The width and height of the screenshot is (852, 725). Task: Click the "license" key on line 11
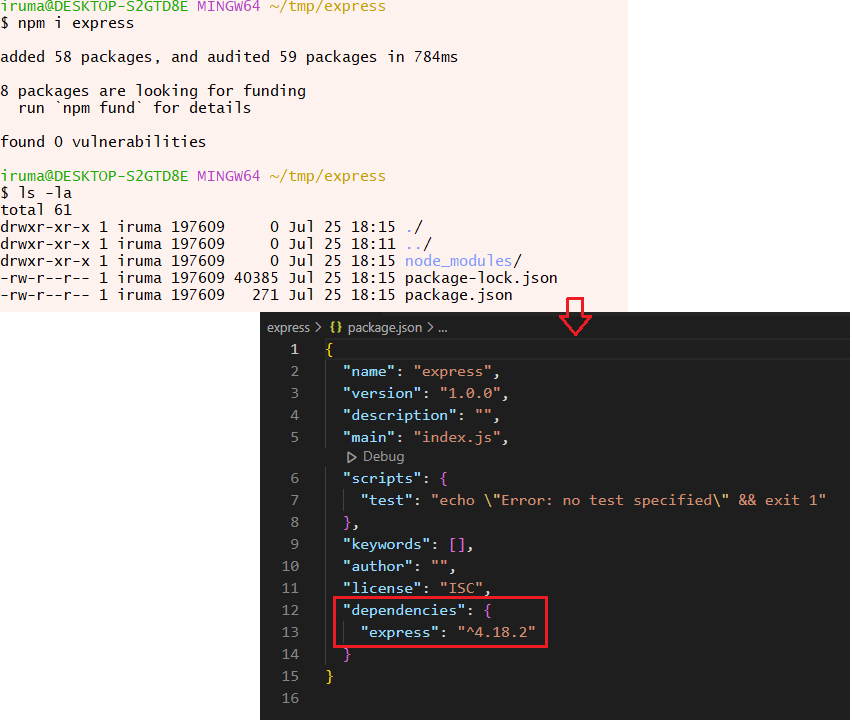382,589
